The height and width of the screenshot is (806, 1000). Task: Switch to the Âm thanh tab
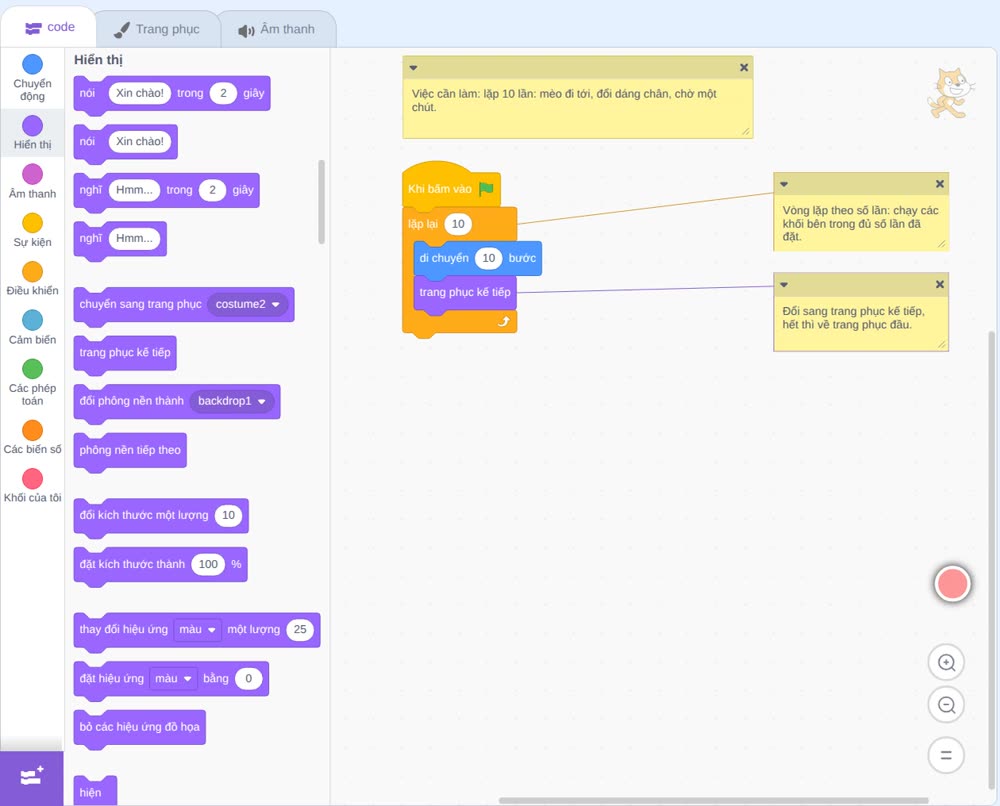point(277,29)
